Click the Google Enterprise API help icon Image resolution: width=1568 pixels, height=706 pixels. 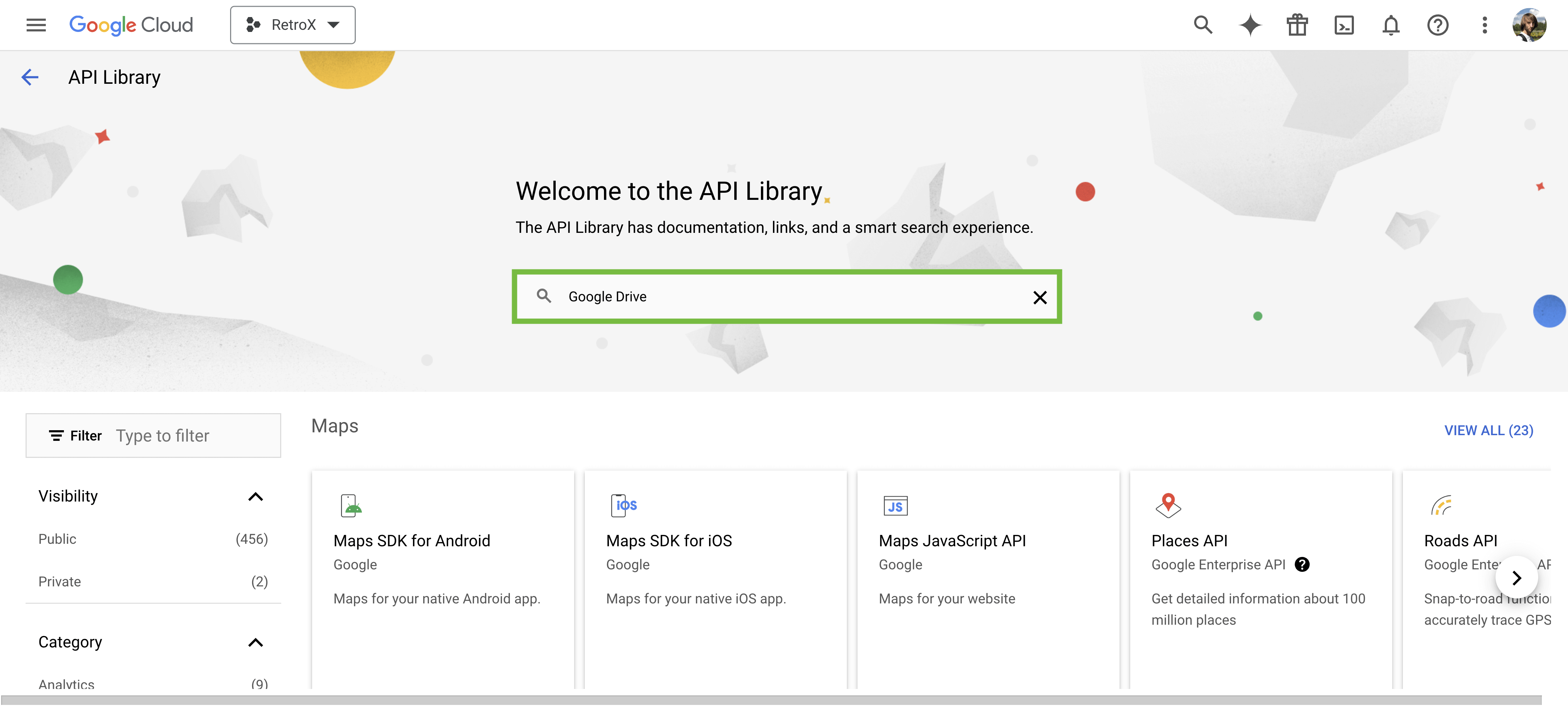coord(1302,565)
